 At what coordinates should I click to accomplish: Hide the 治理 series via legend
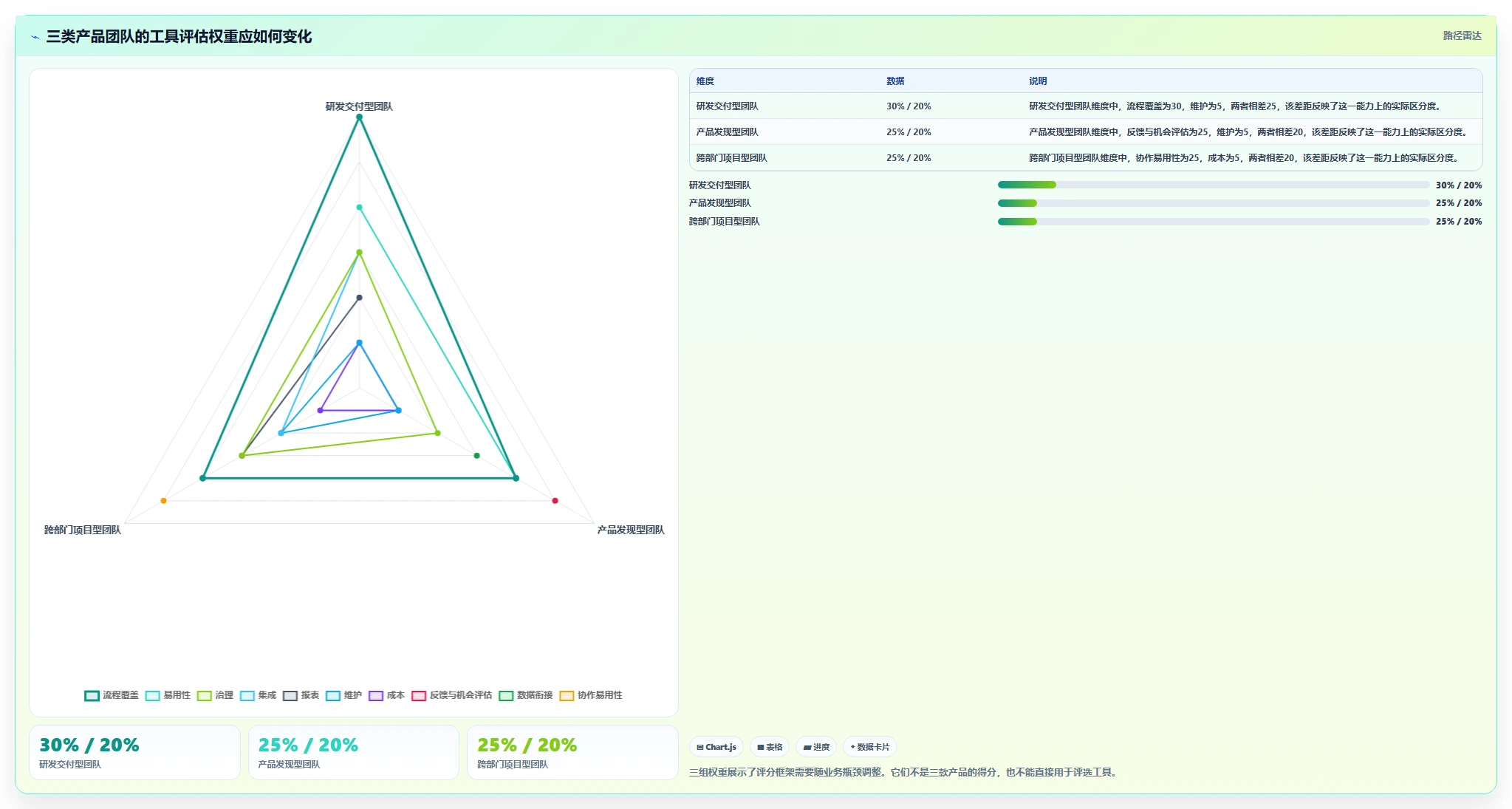215,695
